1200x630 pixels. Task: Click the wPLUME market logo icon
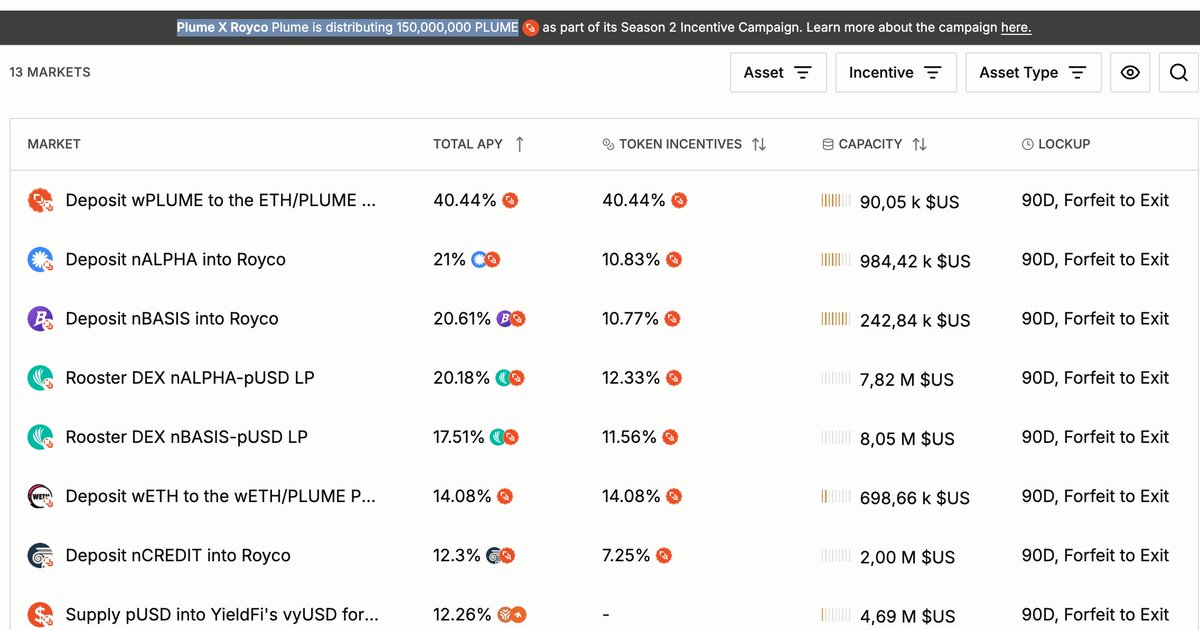coord(40,200)
